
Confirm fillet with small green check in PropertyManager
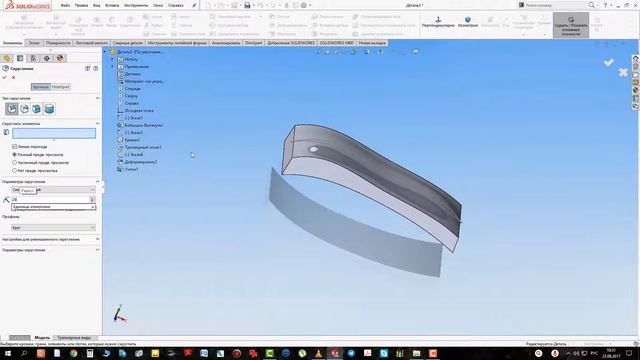(4, 77)
